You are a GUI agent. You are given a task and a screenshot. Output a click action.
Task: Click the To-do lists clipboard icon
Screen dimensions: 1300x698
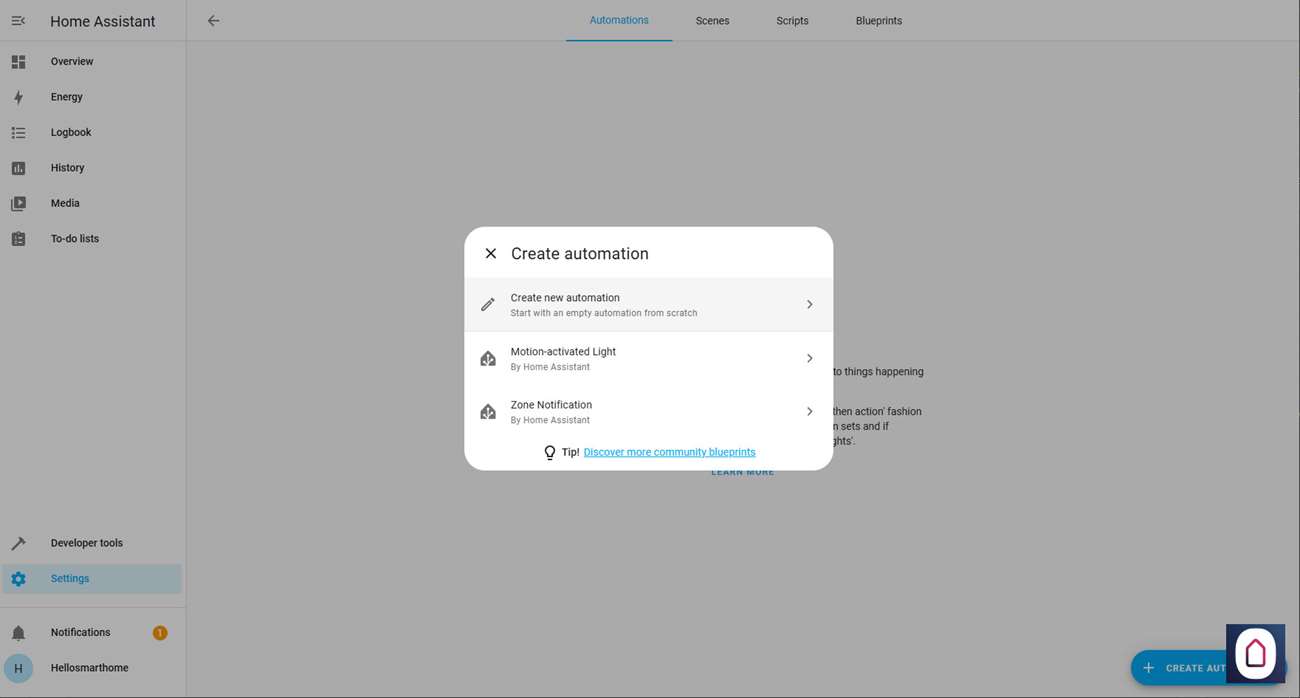tap(18, 239)
